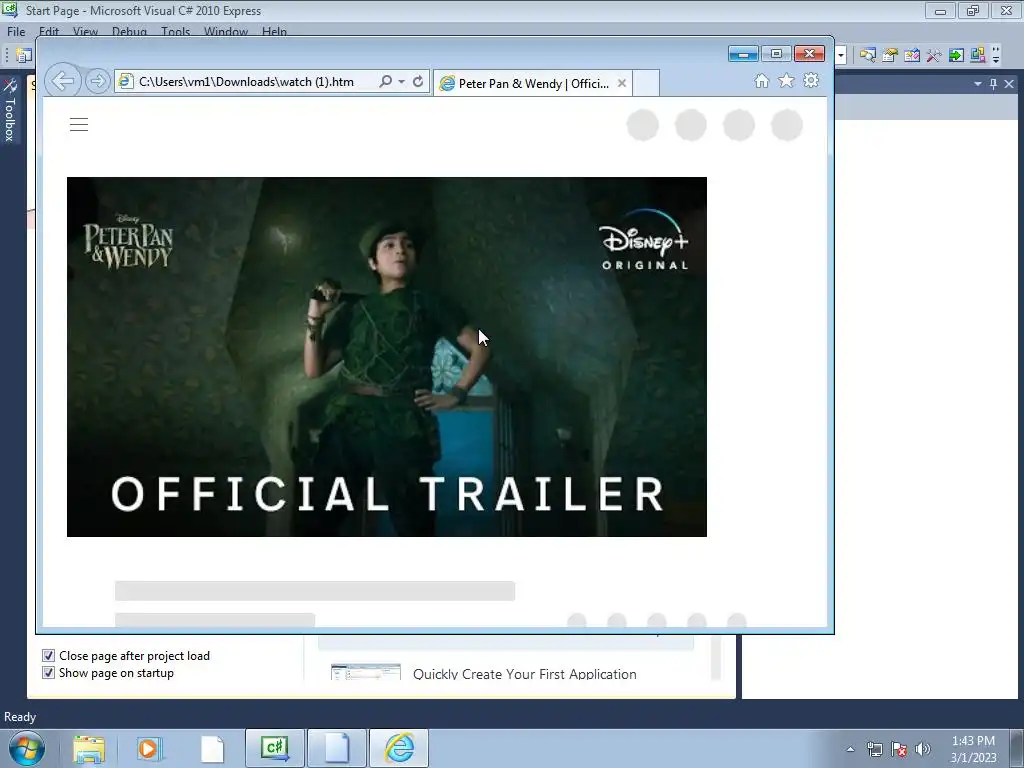1024x768 pixels.
Task: Open the Help menu in Visual C#
Action: click(x=274, y=31)
